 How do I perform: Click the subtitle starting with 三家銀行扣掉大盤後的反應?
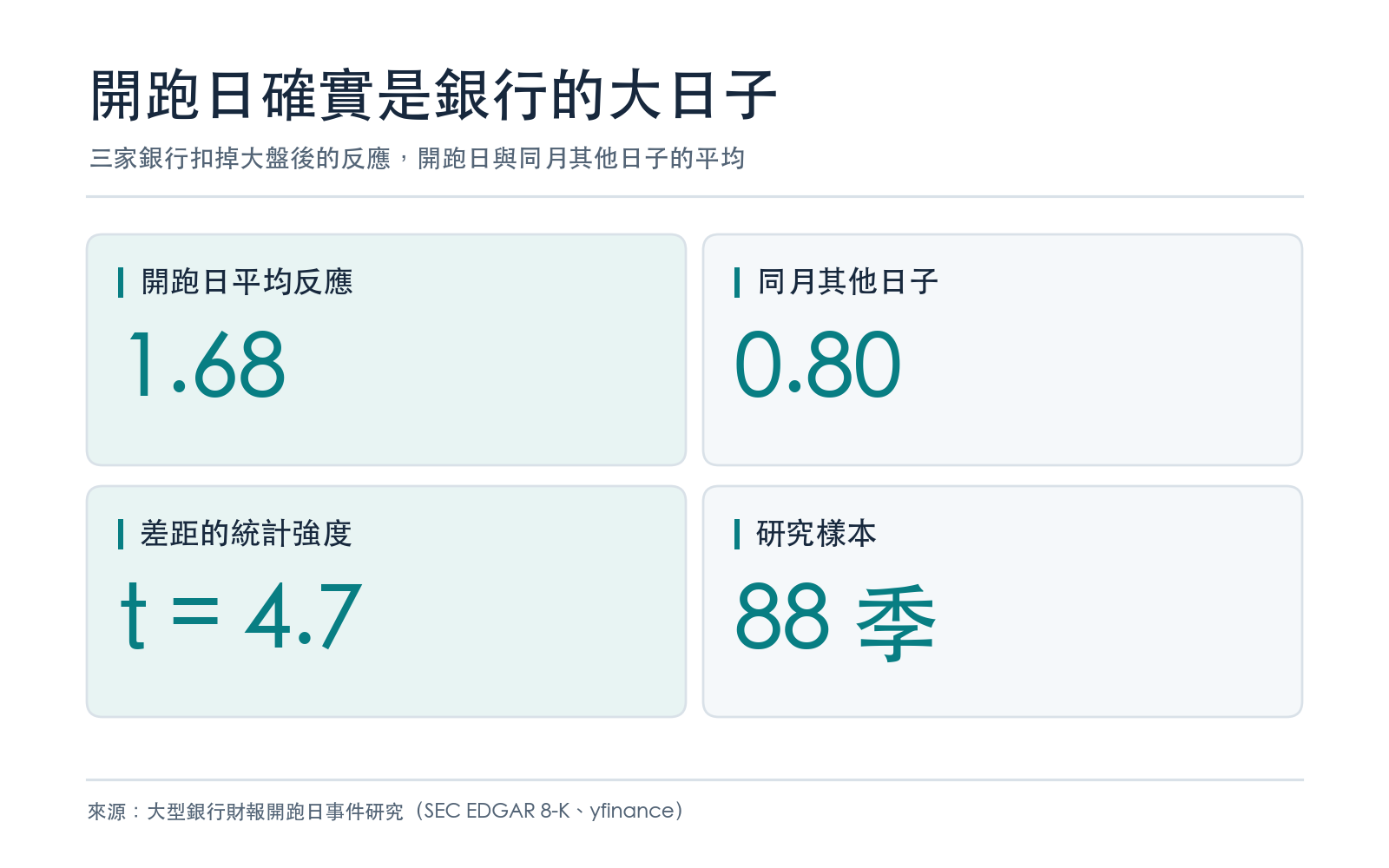point(418,158)
